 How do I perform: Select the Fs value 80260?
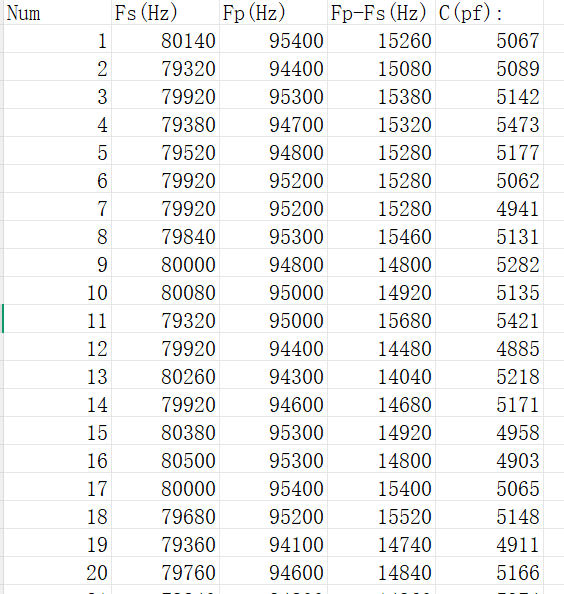click(166, 375)
